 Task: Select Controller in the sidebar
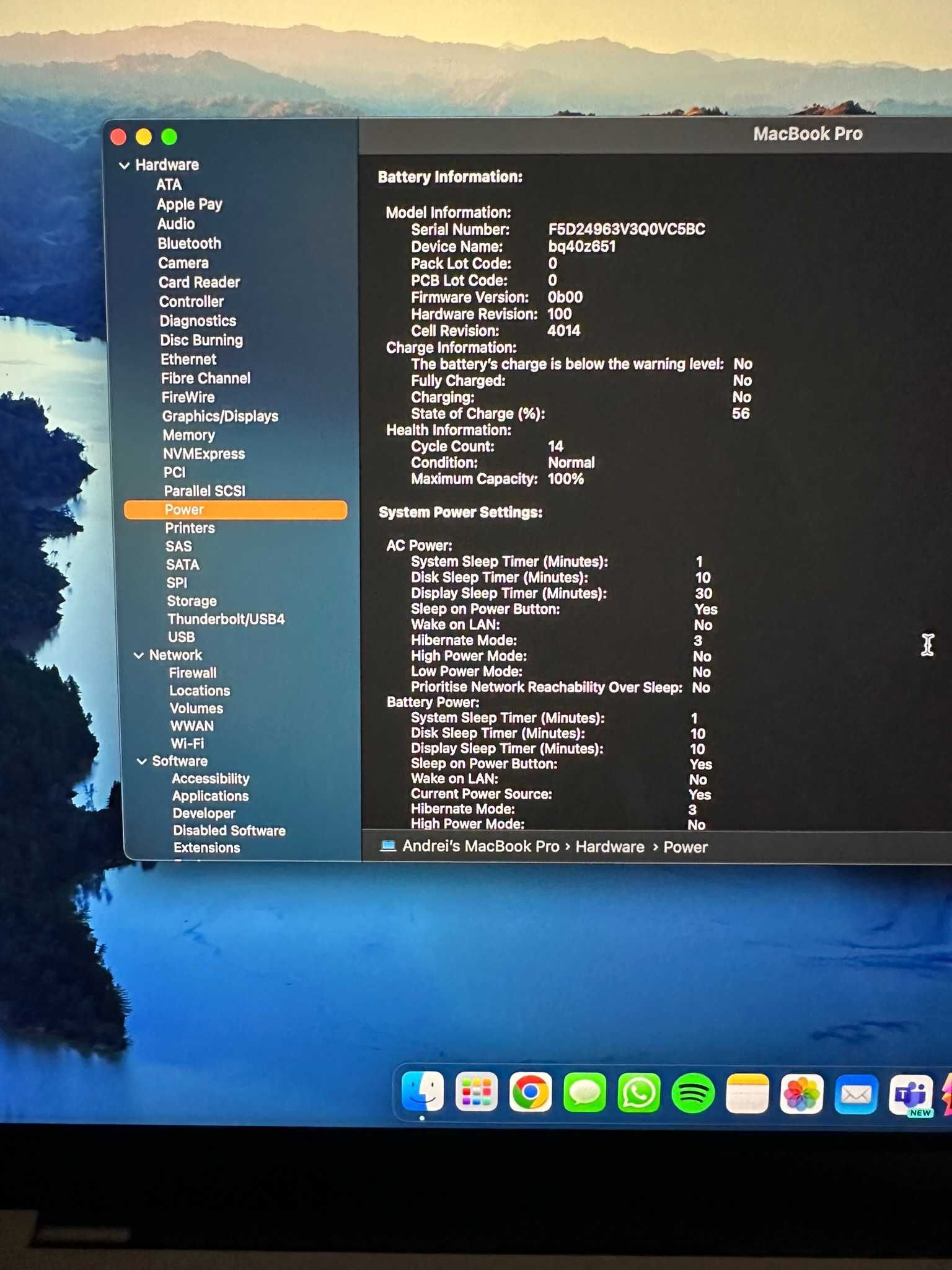(192, 301)
